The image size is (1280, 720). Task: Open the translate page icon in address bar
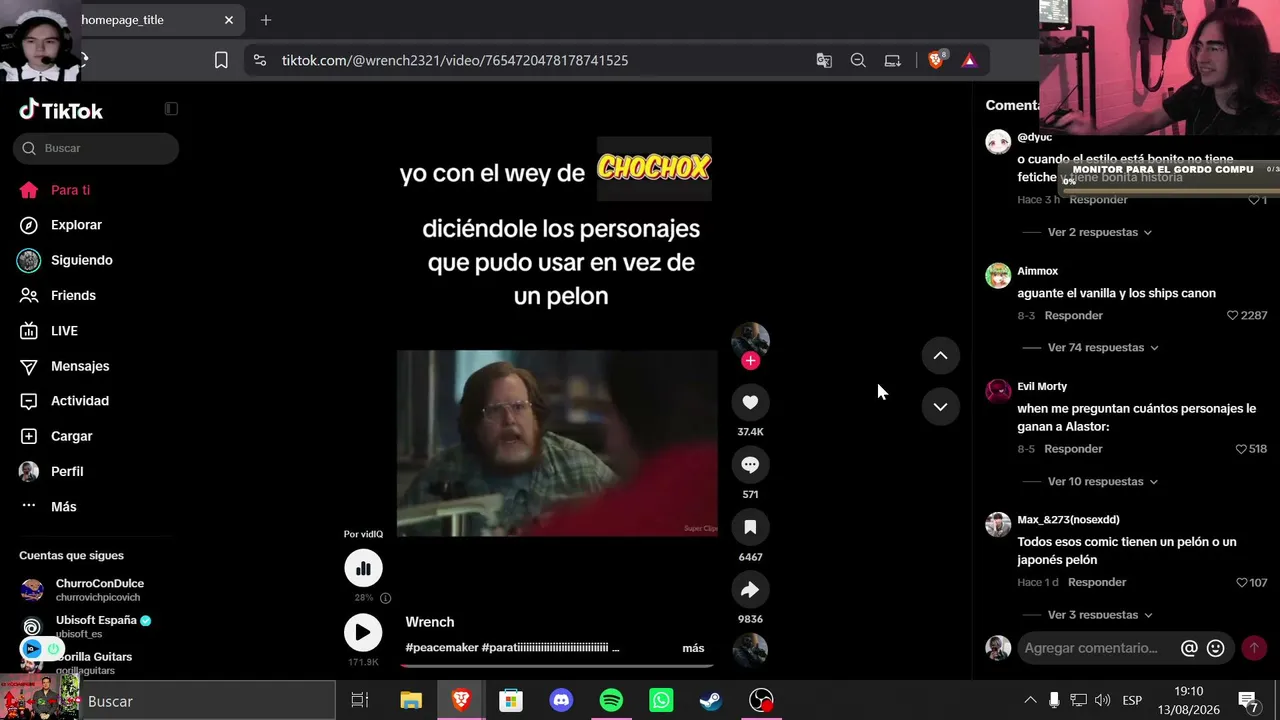[824, 60]
